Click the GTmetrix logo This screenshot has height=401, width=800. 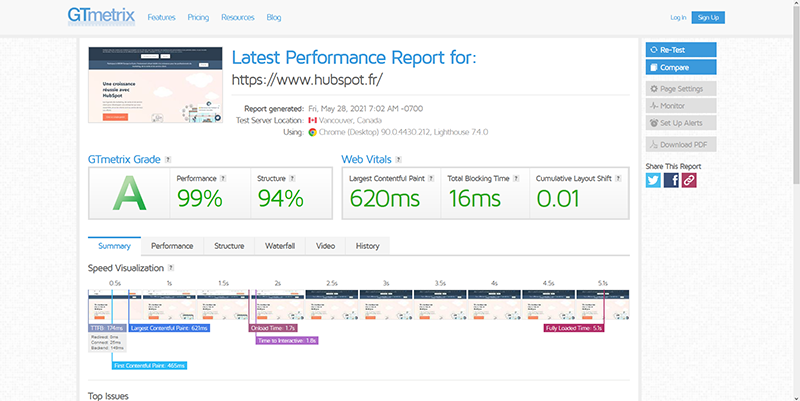(101, 16)
